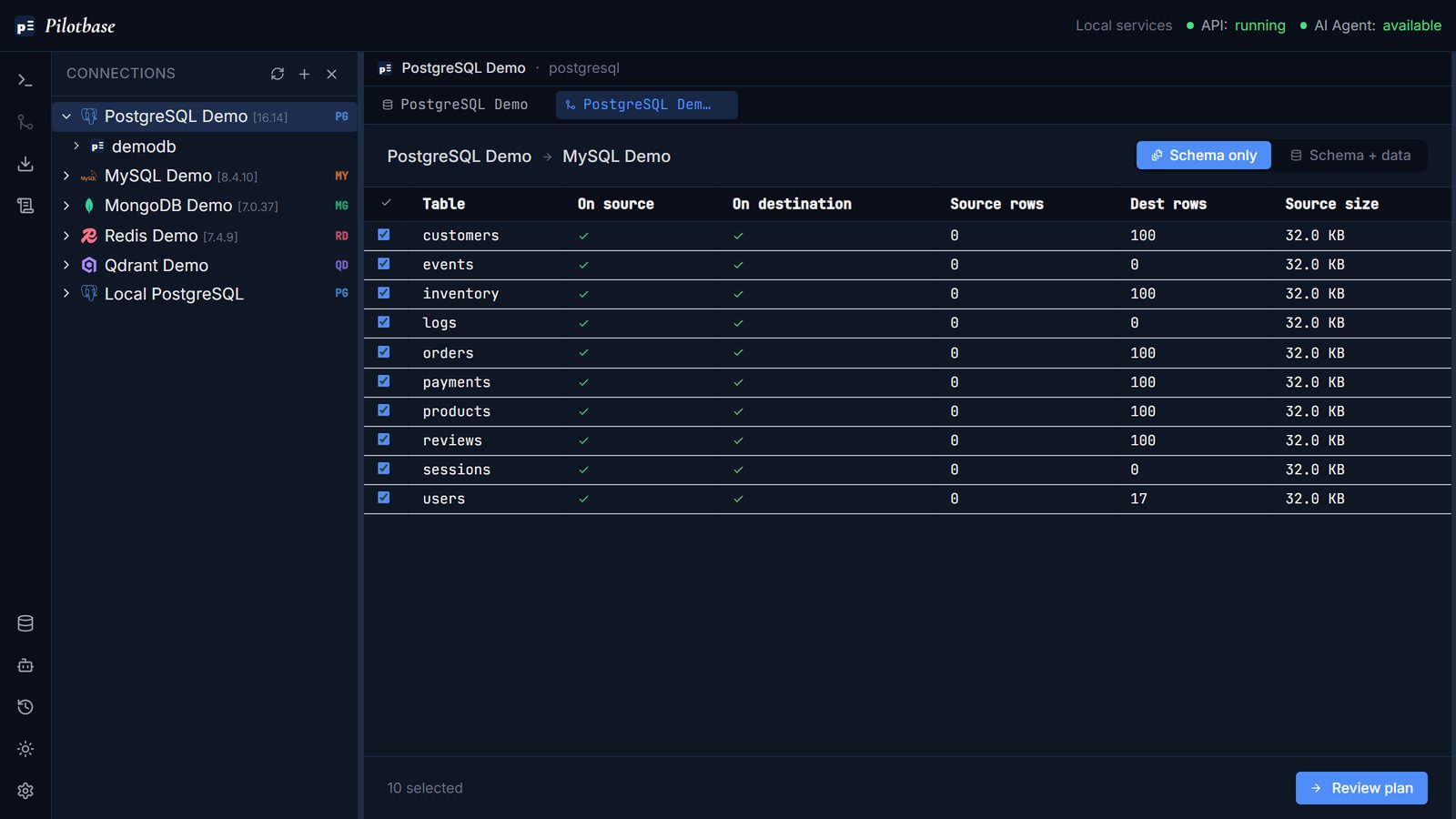
Task: Click the Redis Demo connection icon
Action: tap(89, 236)
